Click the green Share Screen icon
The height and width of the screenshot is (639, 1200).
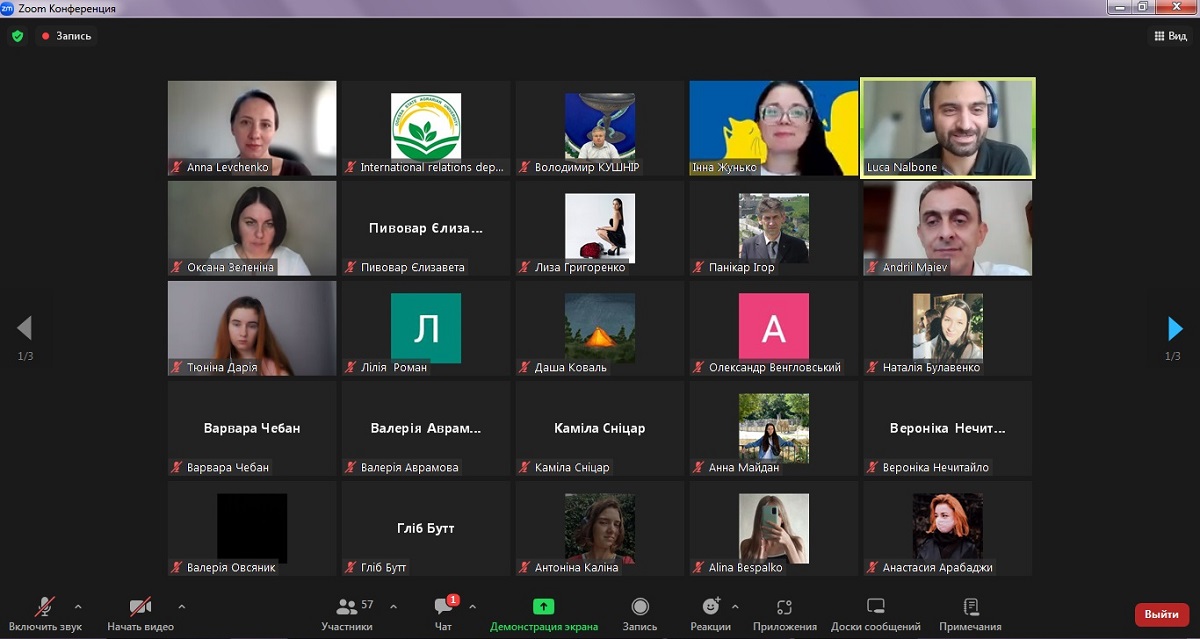click(543, 607)
